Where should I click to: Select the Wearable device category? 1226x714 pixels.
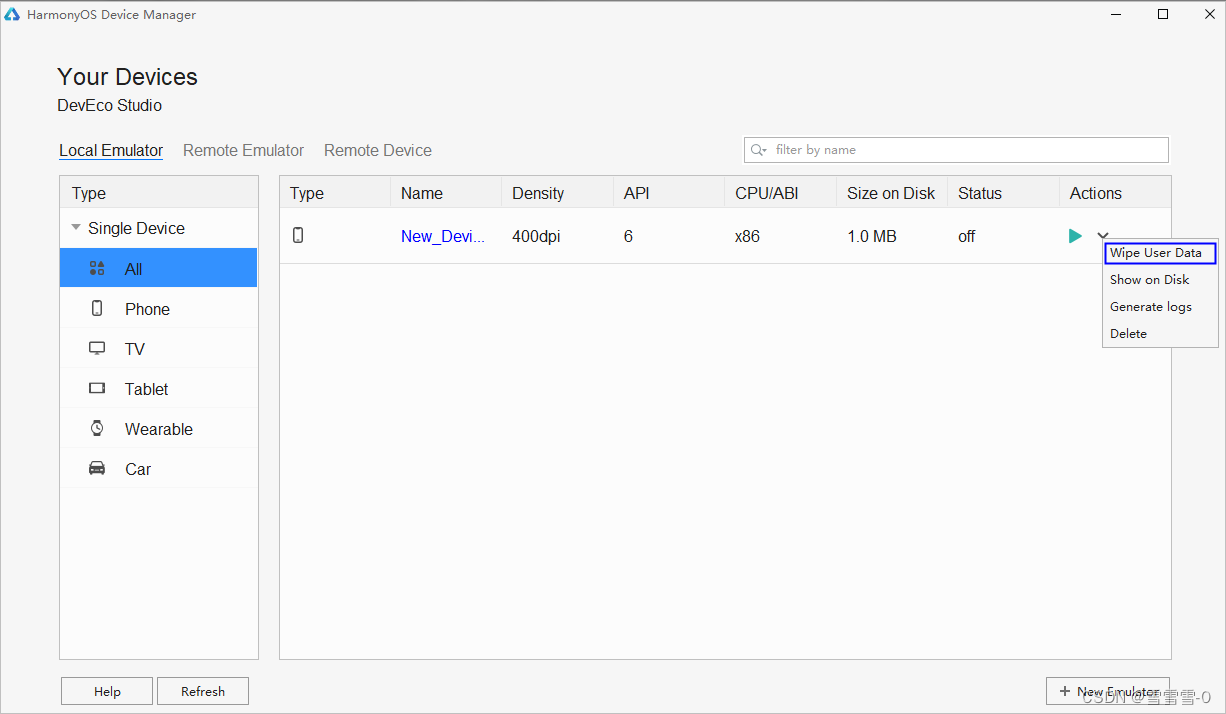pos(158,428)
